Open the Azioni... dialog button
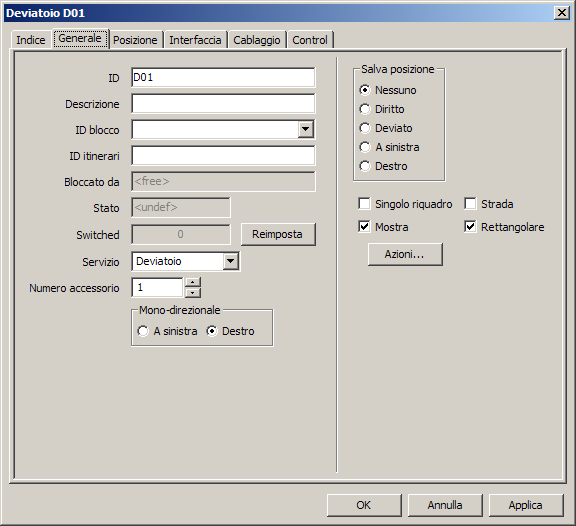576x526 pixels. tap(405, 254)
